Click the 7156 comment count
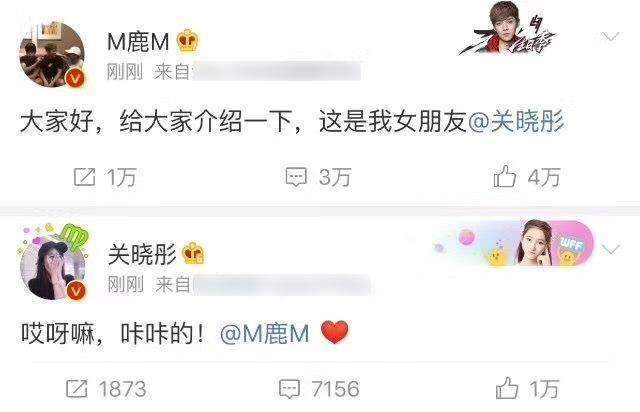The width and height of the screenshot is (640, 412). pyautogui.click(x=336, y=389)
